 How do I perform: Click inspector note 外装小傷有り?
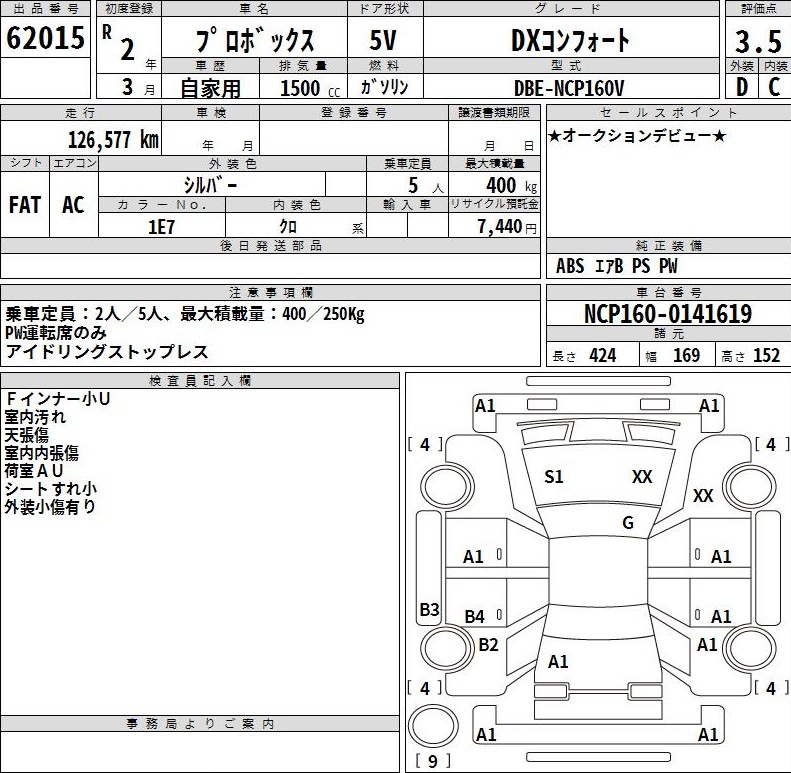[50, 507]
